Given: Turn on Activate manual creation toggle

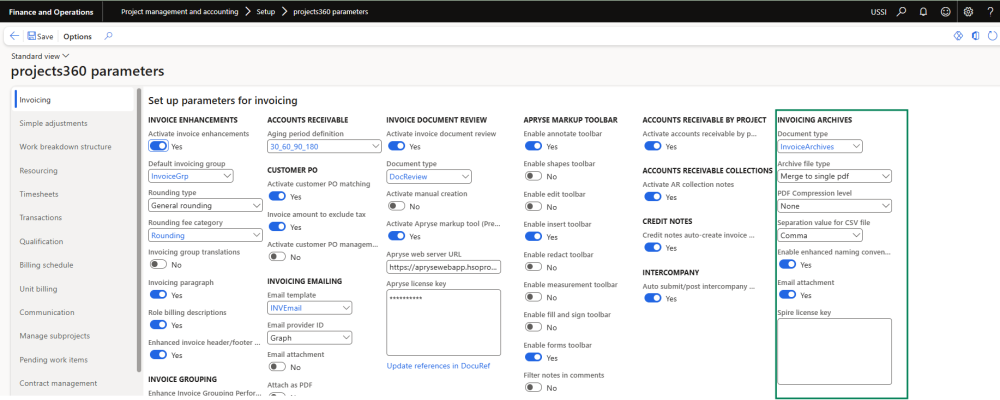Looking at the screenshot, I should [396, 206].
